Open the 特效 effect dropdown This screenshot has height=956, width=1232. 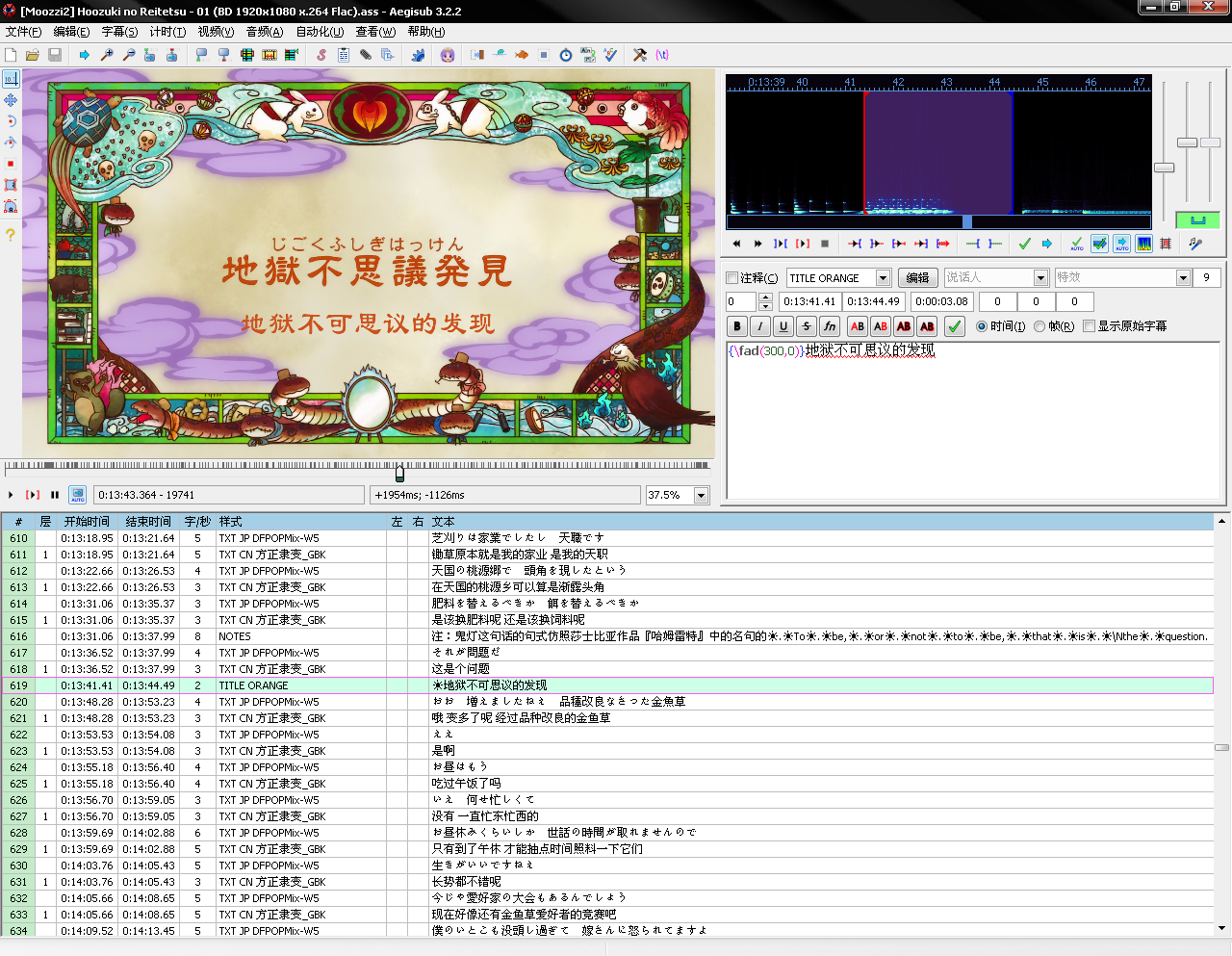click(x=1184, y=278)
